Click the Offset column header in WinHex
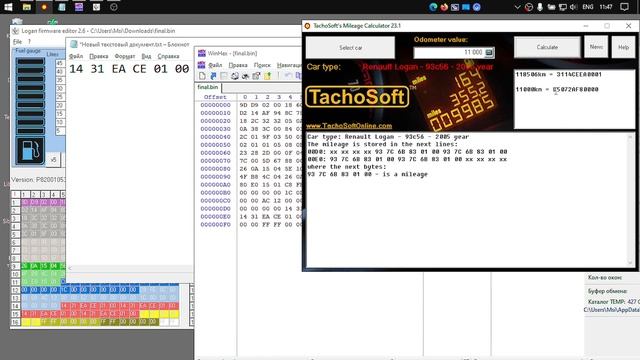Image resolution: width=640 pixels, height=360 pixels. click(x=215, y=97)
